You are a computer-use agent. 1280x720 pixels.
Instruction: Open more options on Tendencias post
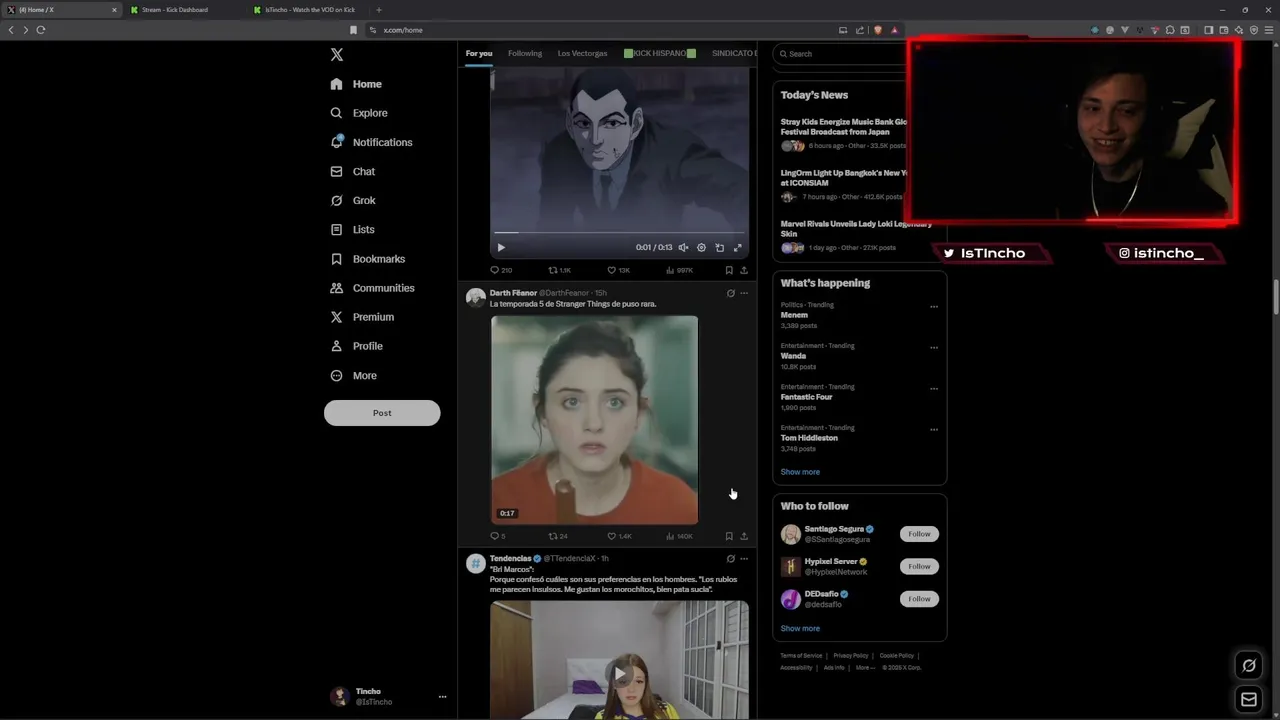click(744, 559)
